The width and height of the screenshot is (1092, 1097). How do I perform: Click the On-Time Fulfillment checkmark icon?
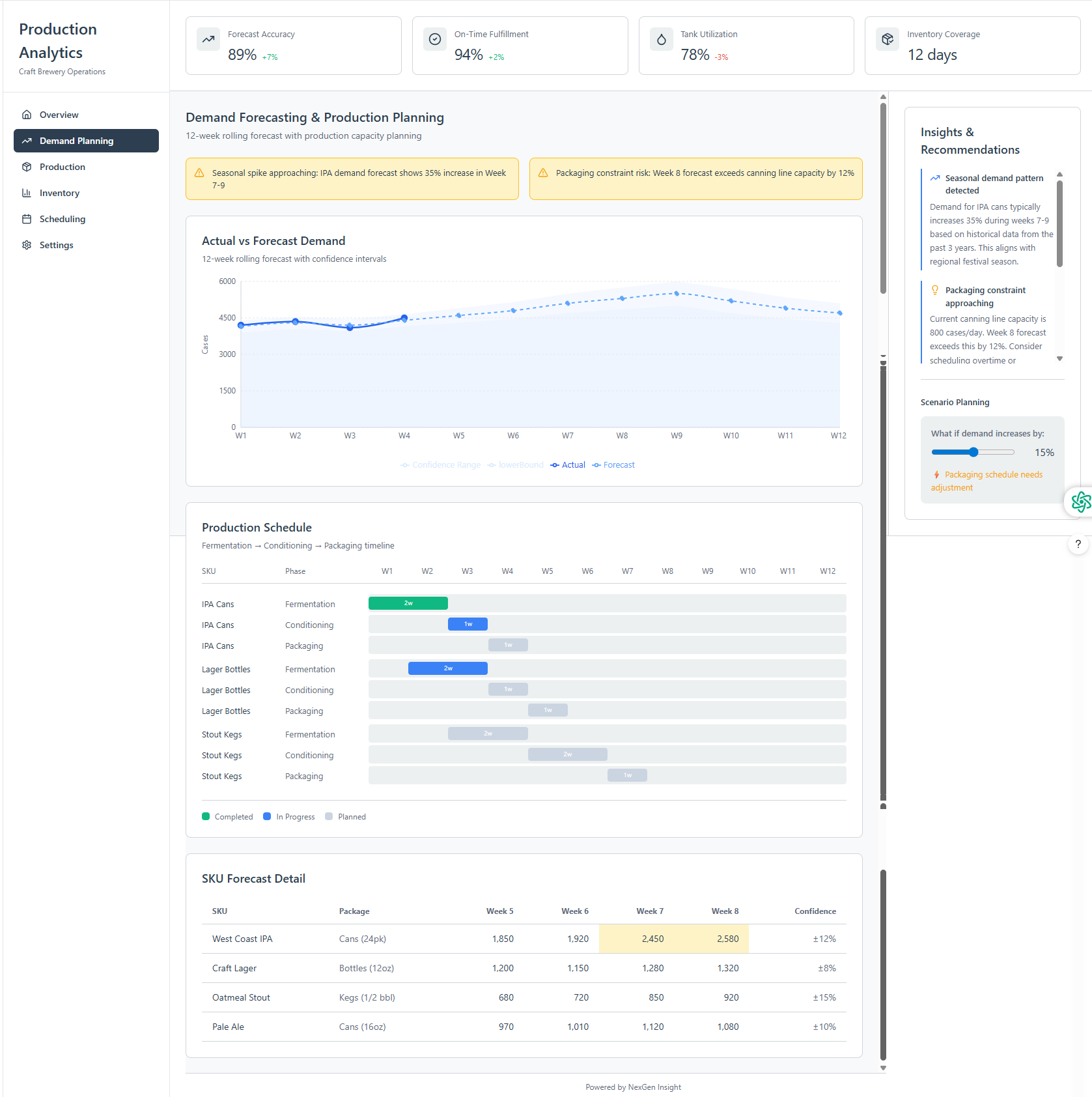point(434,39)
